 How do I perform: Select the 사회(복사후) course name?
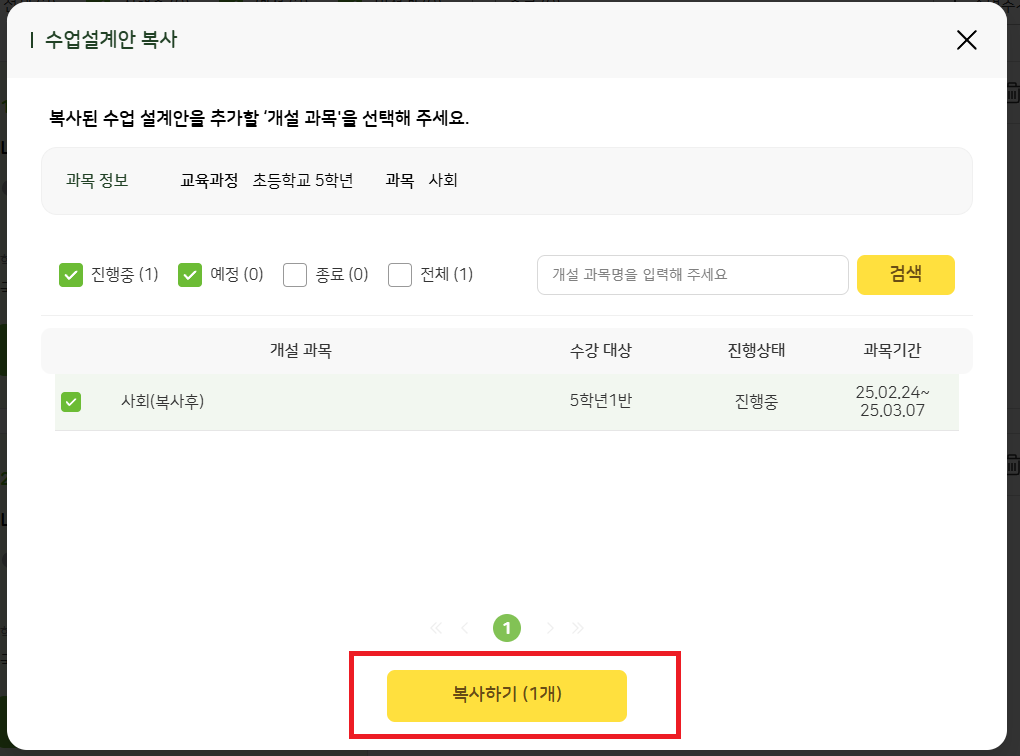(162, 402)
